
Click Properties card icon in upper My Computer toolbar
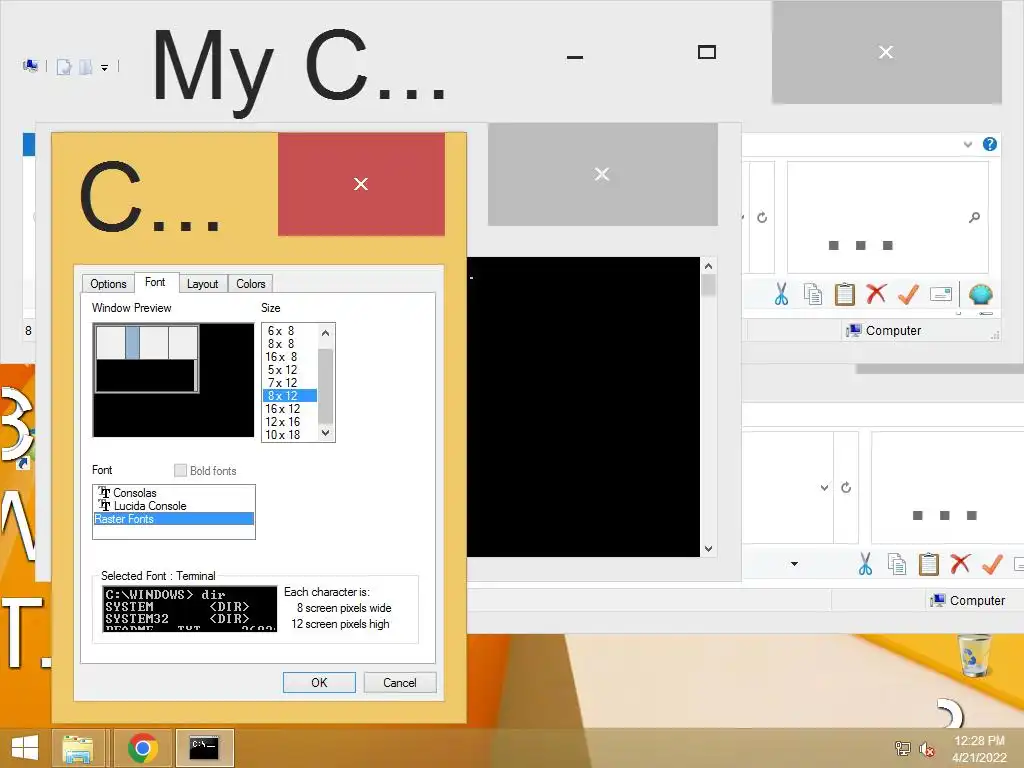[940, 295]
